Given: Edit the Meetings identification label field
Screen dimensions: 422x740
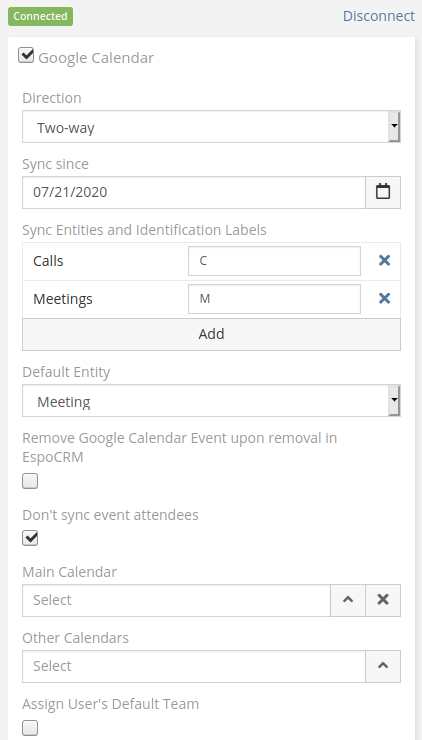Looking at the screenshot, I should point(274,299).
